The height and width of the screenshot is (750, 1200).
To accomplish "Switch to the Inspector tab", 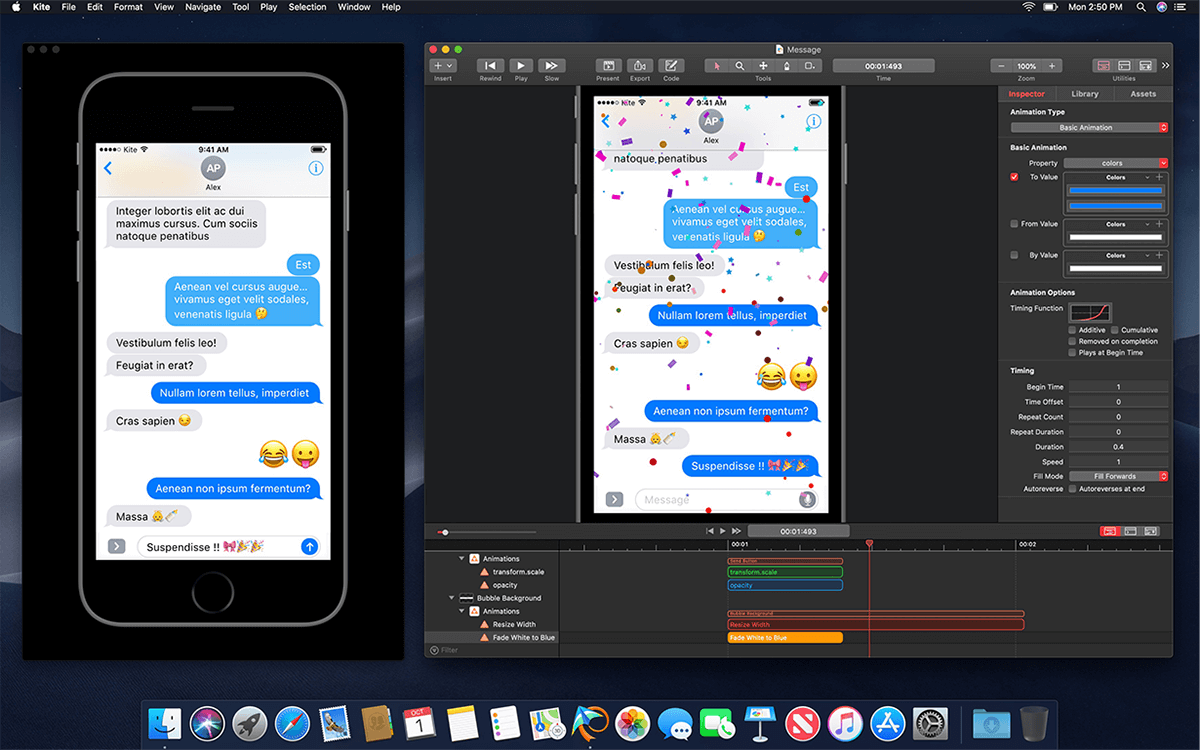I will 1027,94.
